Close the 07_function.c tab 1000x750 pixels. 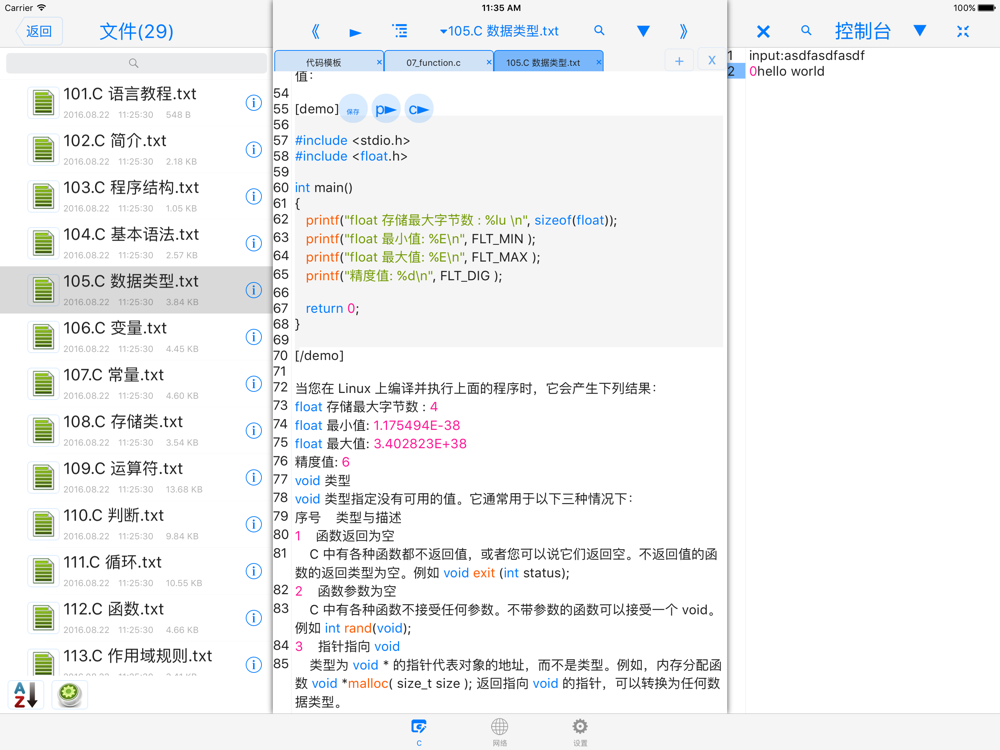(x=489, y=62)
